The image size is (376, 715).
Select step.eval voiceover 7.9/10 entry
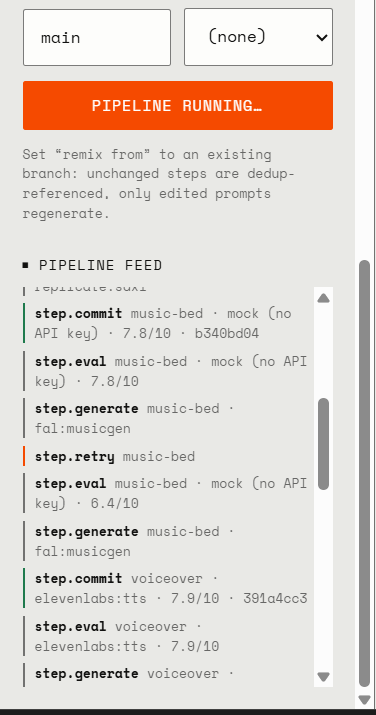click(166, 636)
